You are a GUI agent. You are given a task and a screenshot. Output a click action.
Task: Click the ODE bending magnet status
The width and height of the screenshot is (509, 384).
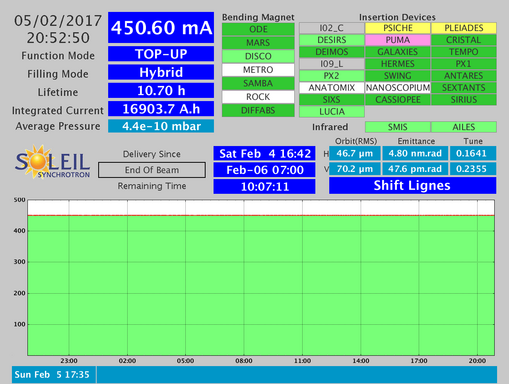click(258, 29)
